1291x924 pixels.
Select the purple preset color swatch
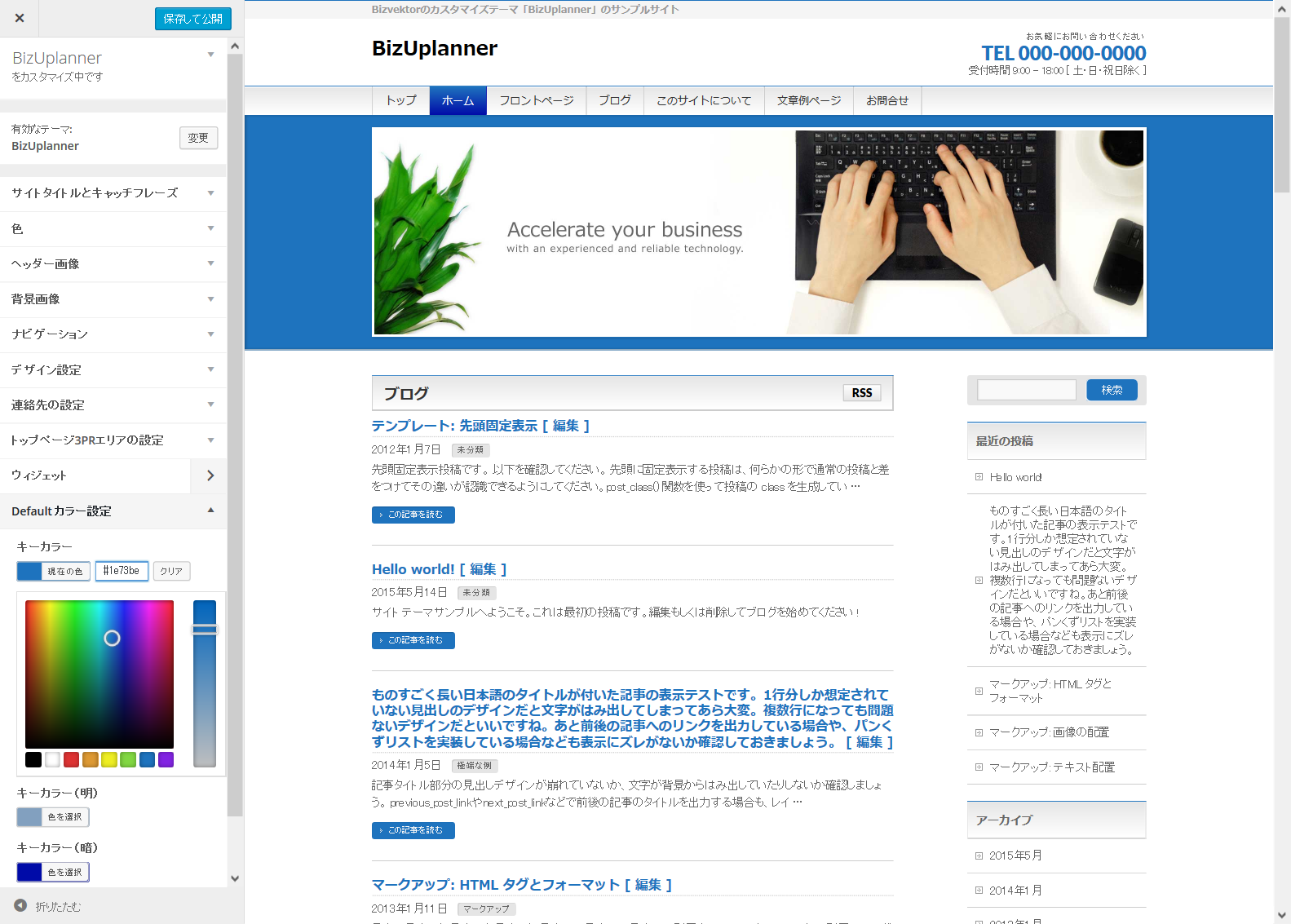coord(166,760)
